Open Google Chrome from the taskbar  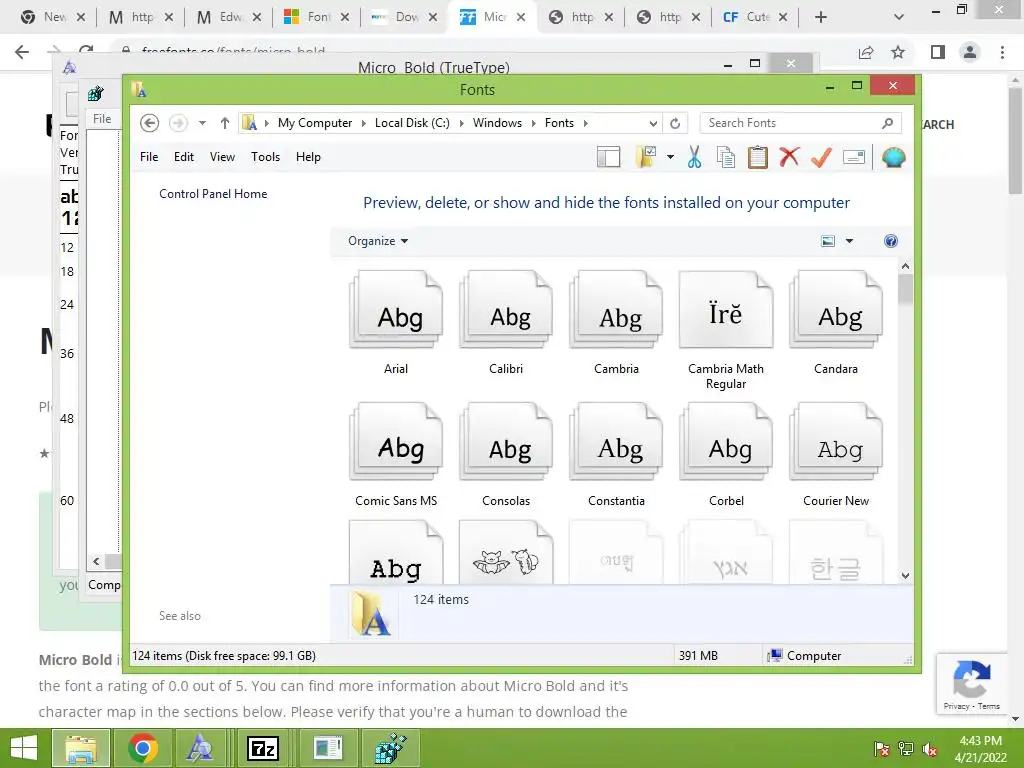[x=143, y=748]
